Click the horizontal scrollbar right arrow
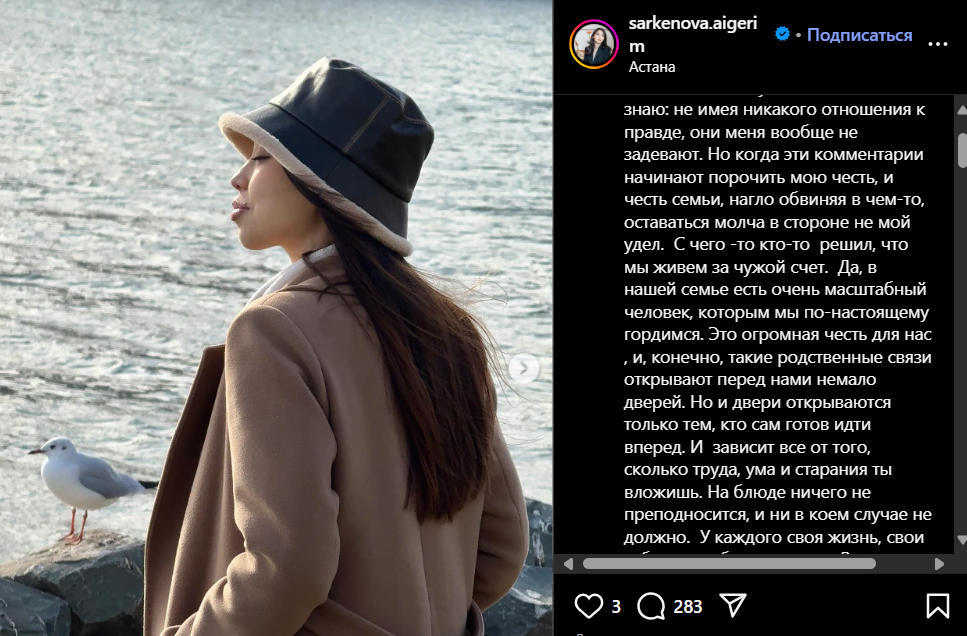The height and width of the screenshot is (636, 967). [x=939, y=563]
